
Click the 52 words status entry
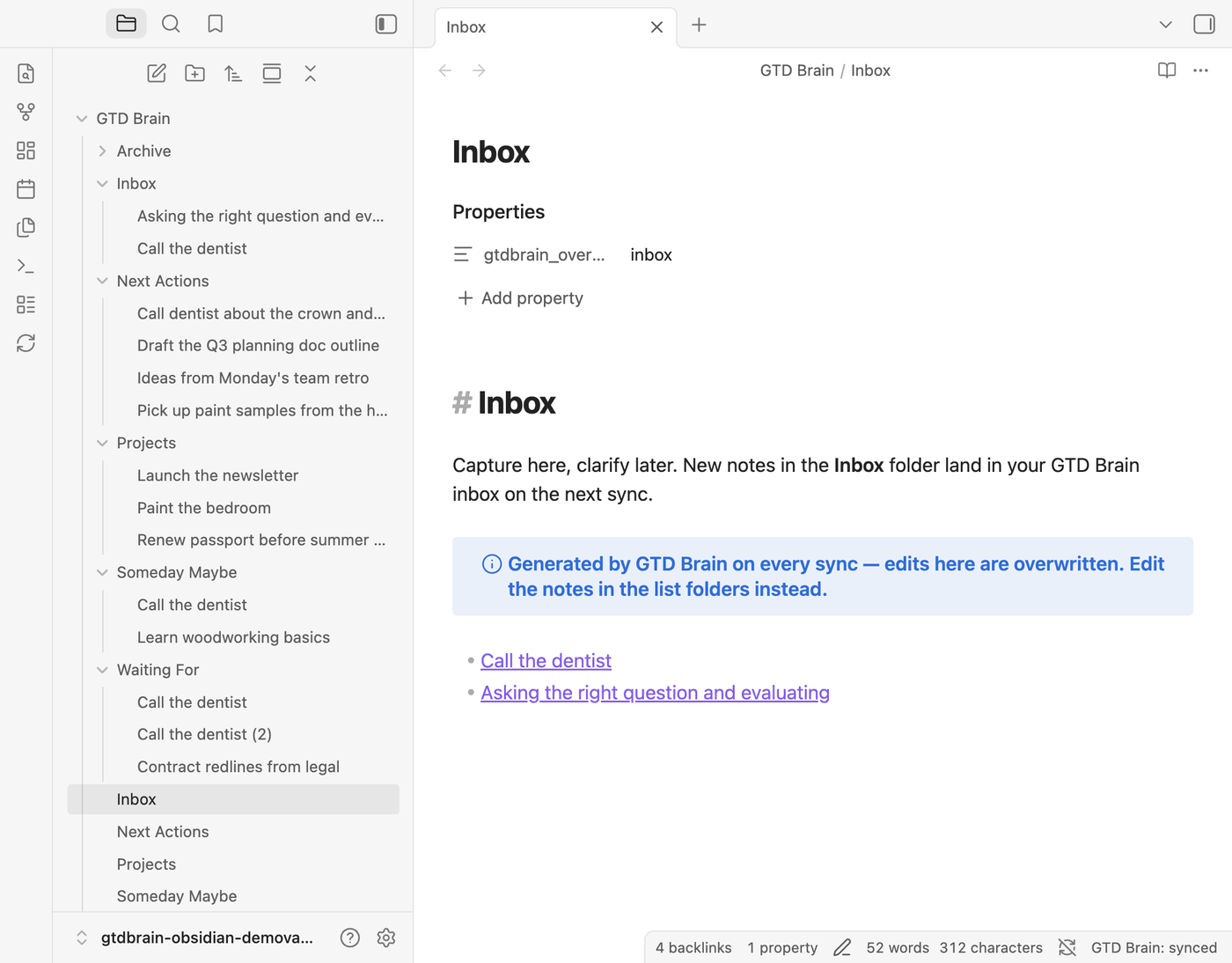[x=897, y=947]
